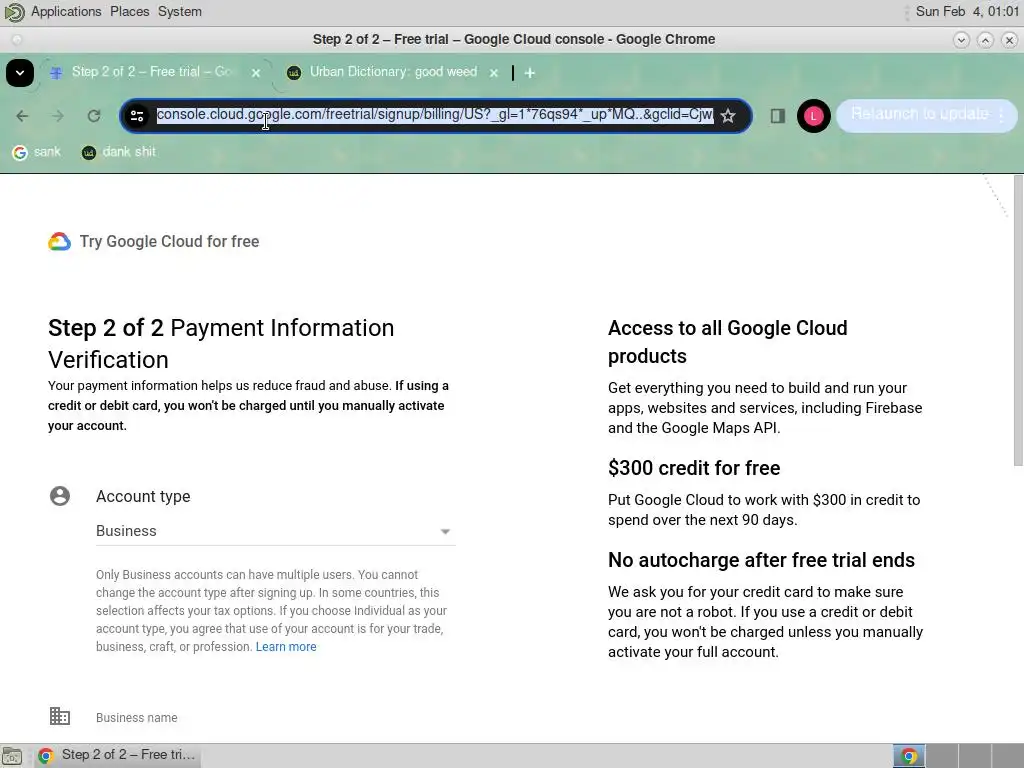Viewport: 1024px width, 768px height.
Task: Open the tab search dropdown
Action: click(20, 72)
